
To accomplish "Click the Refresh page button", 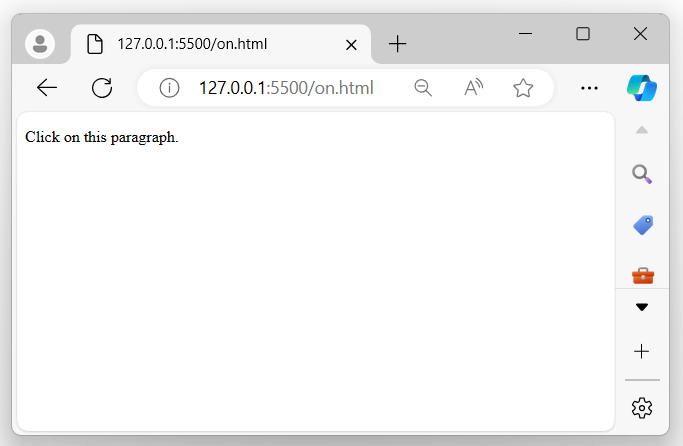I will [x=101, y=88].
